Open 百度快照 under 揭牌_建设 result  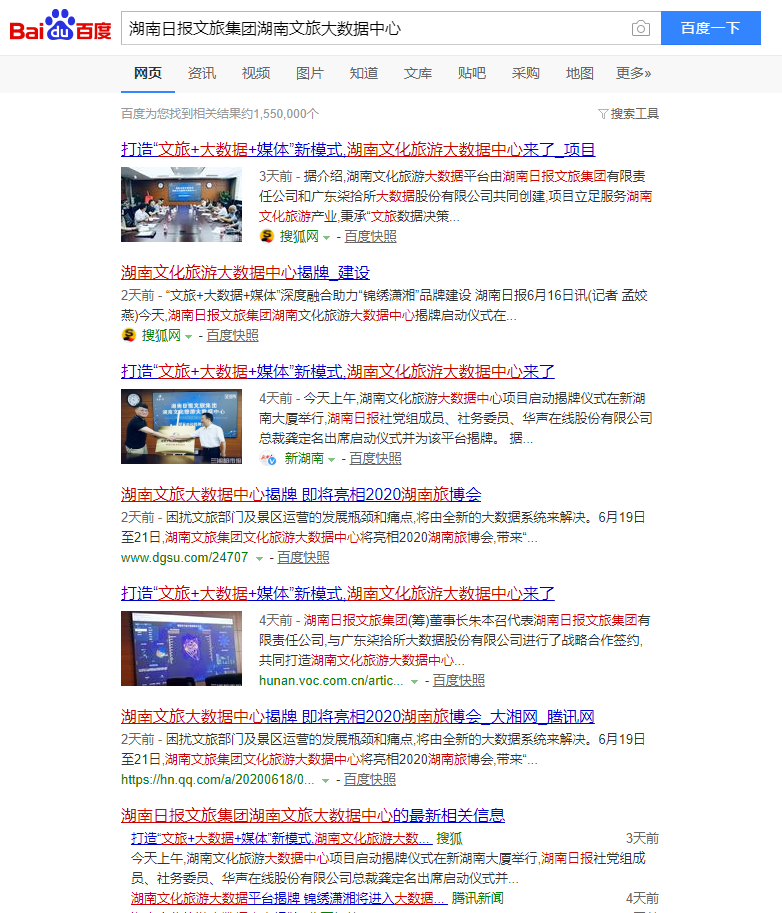pos(232,335)
